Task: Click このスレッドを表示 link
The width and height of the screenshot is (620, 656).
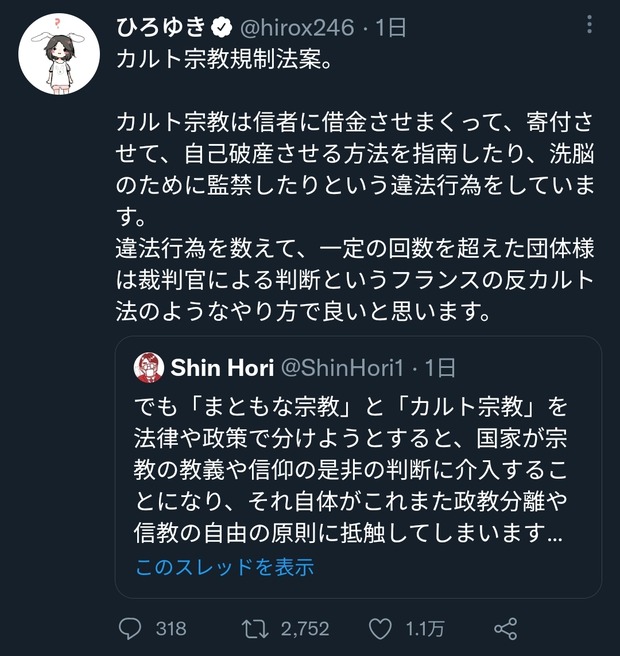Action: coord(225,567)
